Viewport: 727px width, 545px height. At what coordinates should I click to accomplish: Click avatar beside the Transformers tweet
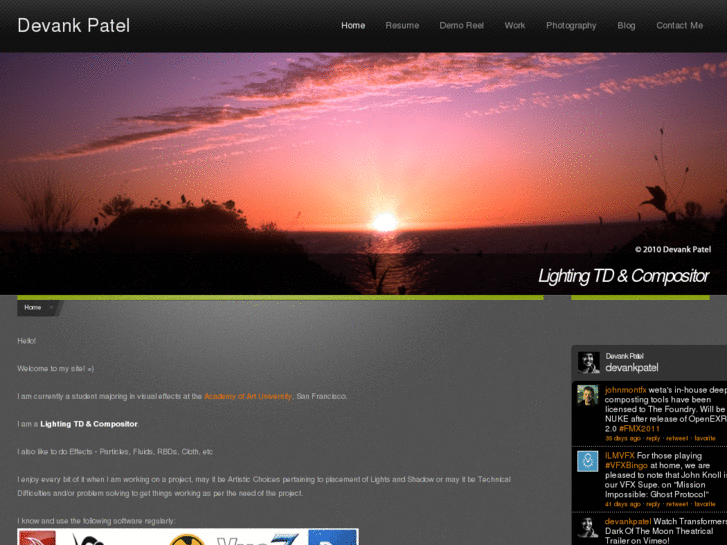(x=587, y=527)
